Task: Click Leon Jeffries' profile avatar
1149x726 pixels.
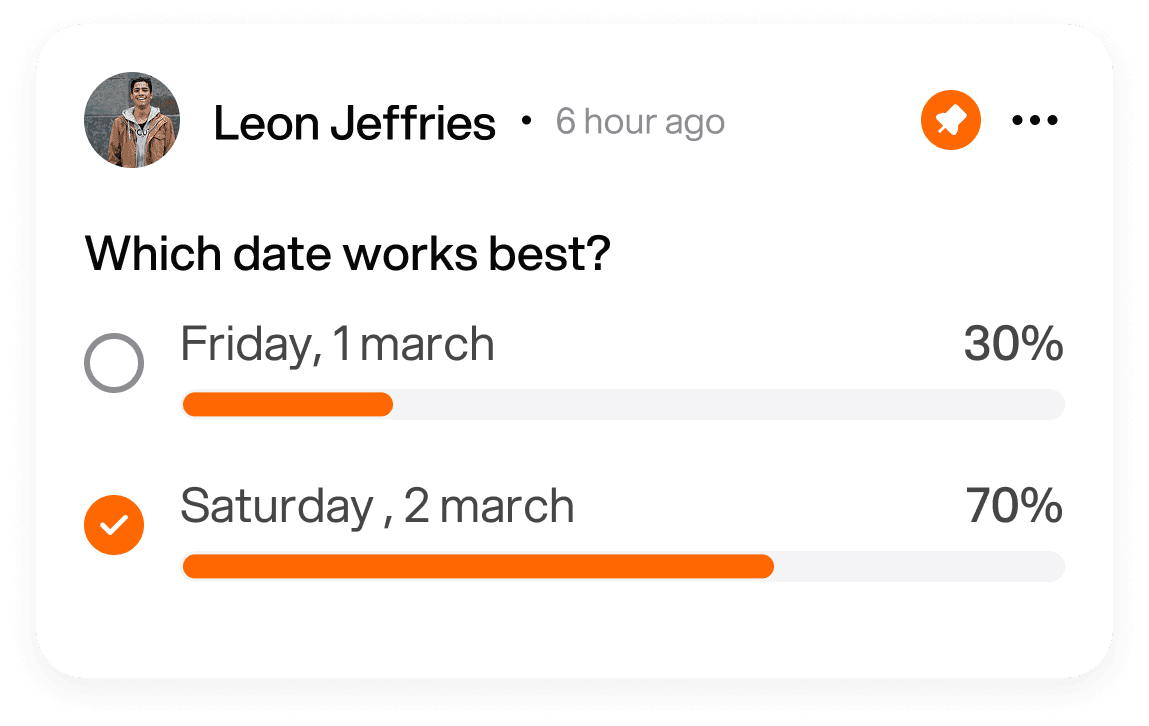Action: point(132,120)
